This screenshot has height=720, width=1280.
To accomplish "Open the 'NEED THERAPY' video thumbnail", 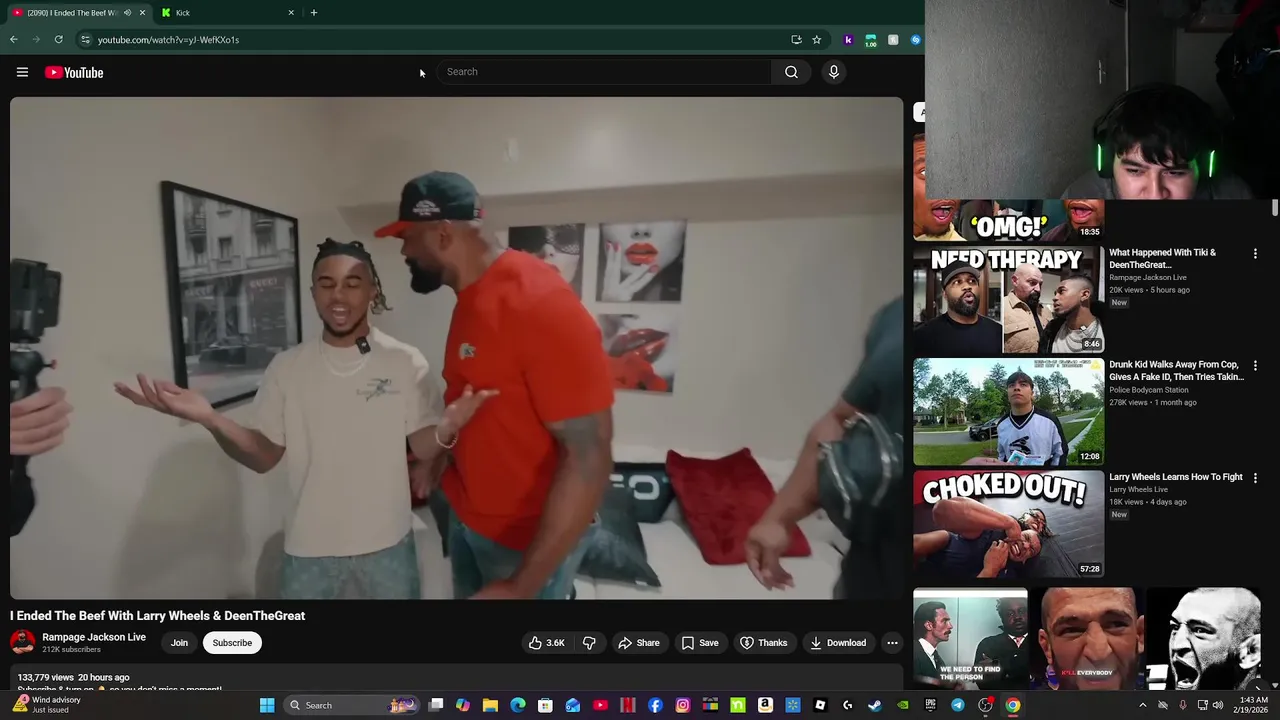I will click(1008, 299).
